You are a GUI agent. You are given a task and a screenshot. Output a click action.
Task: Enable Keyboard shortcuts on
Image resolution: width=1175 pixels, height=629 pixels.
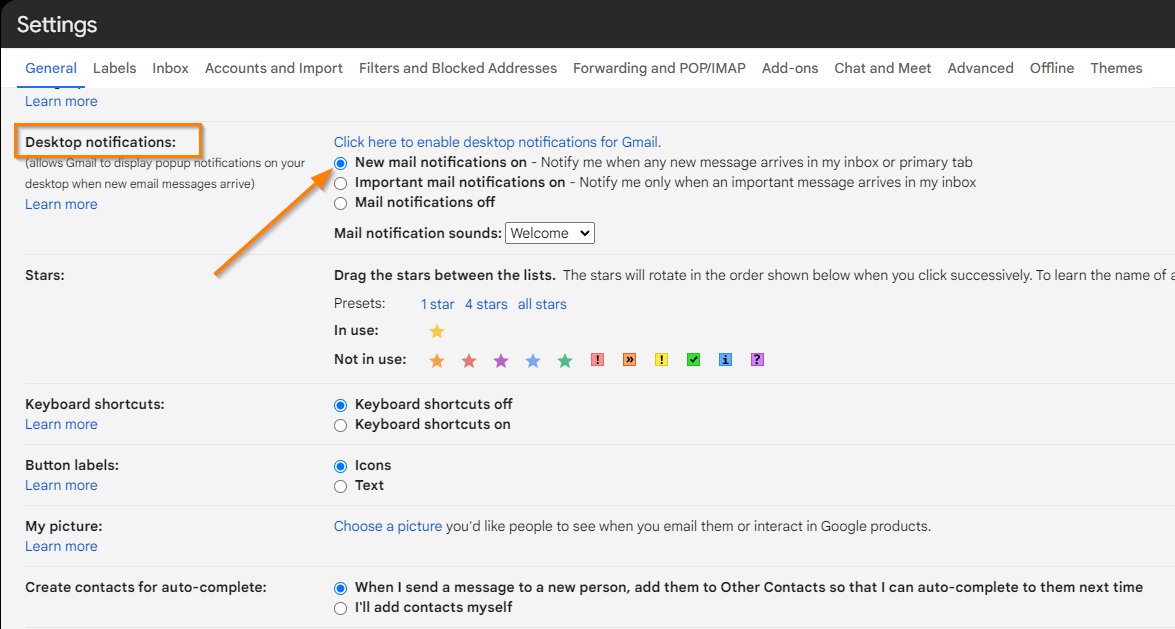(340, 424)
